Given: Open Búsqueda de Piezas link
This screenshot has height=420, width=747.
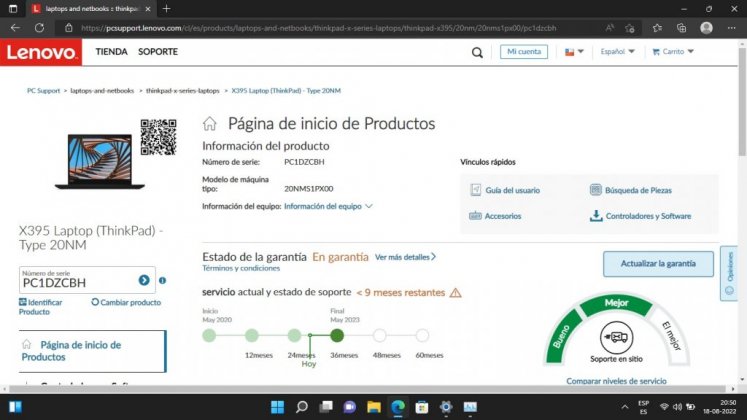Looking at the screenshot, I should point(638,190).
